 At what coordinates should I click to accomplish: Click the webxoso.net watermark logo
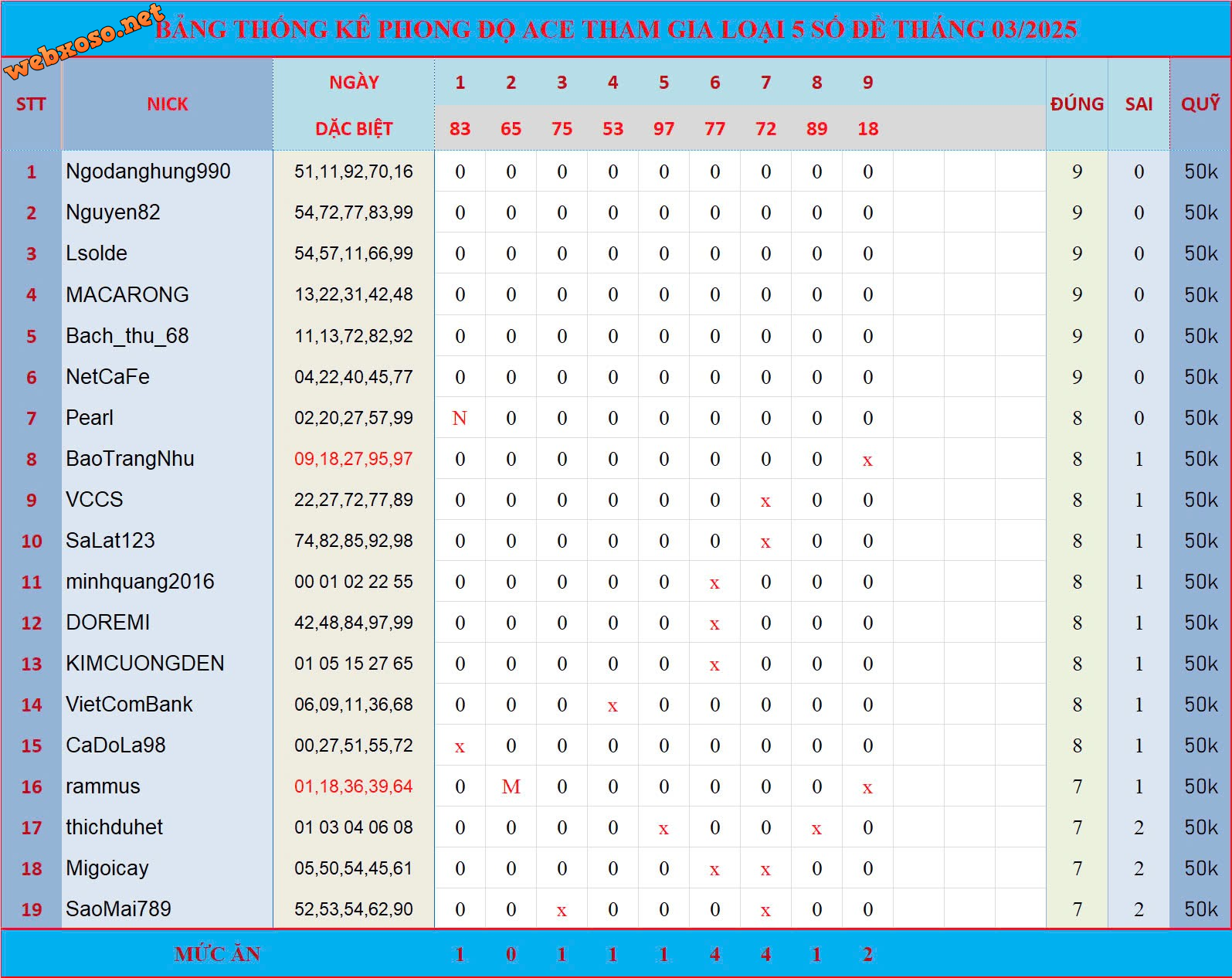click(85, 40)
